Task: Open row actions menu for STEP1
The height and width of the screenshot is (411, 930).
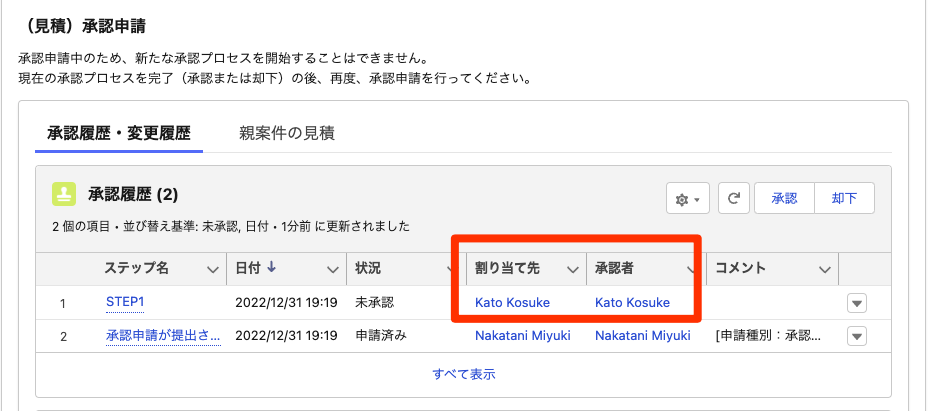Action: point(856,303)
